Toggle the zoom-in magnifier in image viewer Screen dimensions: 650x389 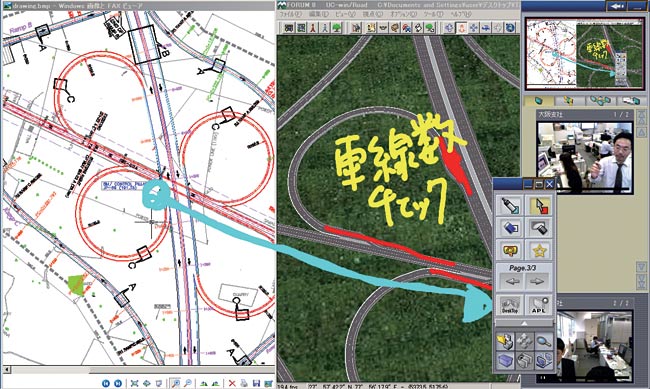click(x=176, y=383)
